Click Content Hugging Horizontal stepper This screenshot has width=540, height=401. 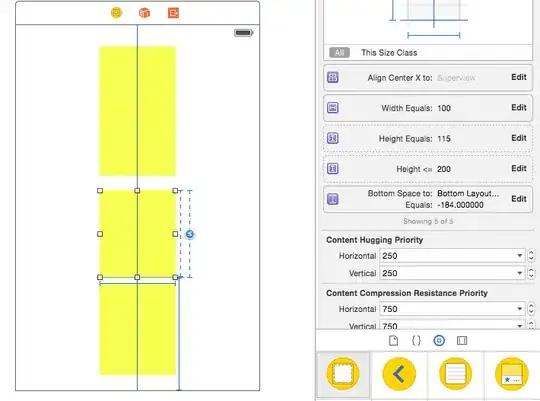point(531,256)
